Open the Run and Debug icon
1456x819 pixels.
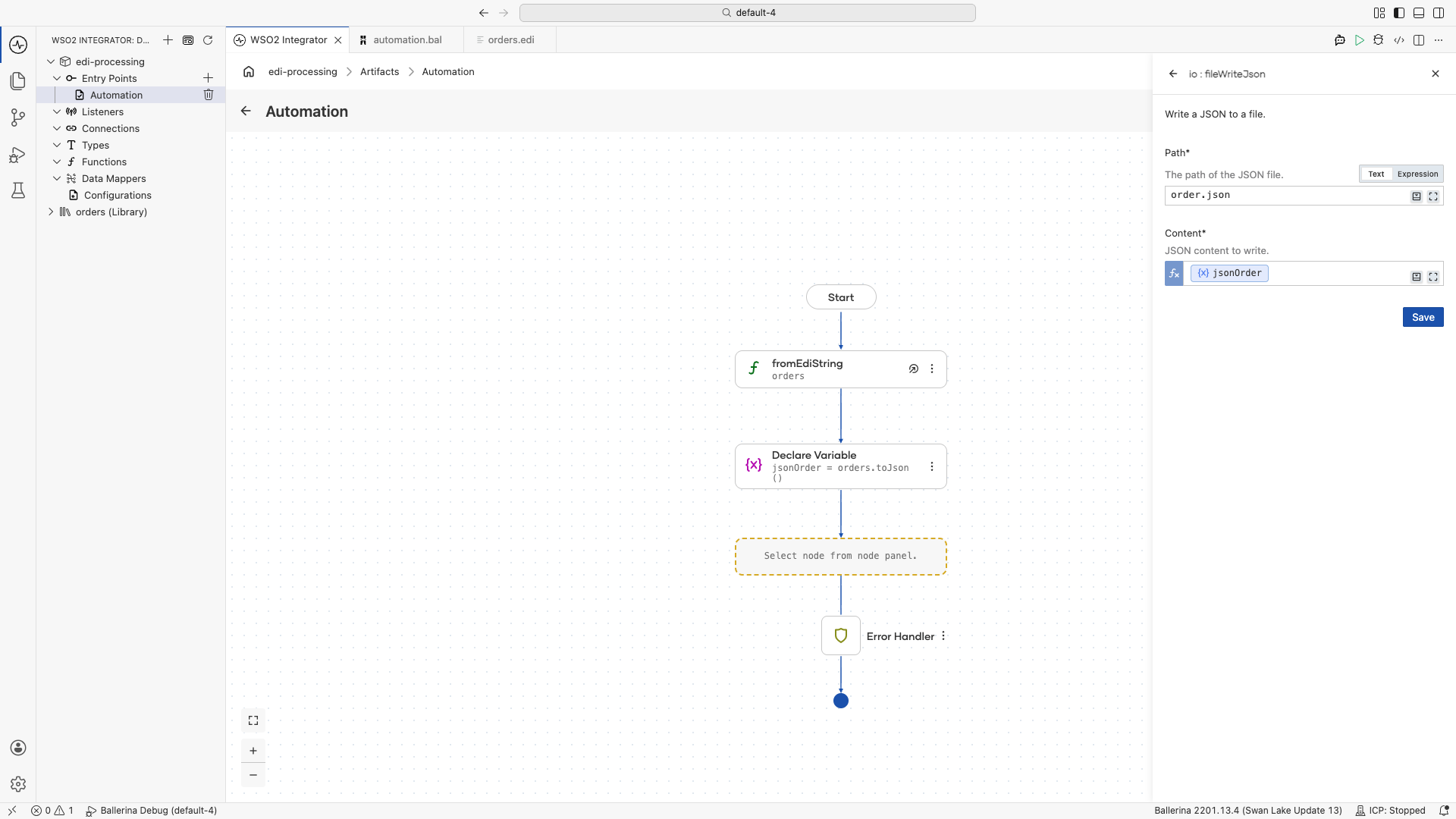pyautogui.click(x=18, y=155)
